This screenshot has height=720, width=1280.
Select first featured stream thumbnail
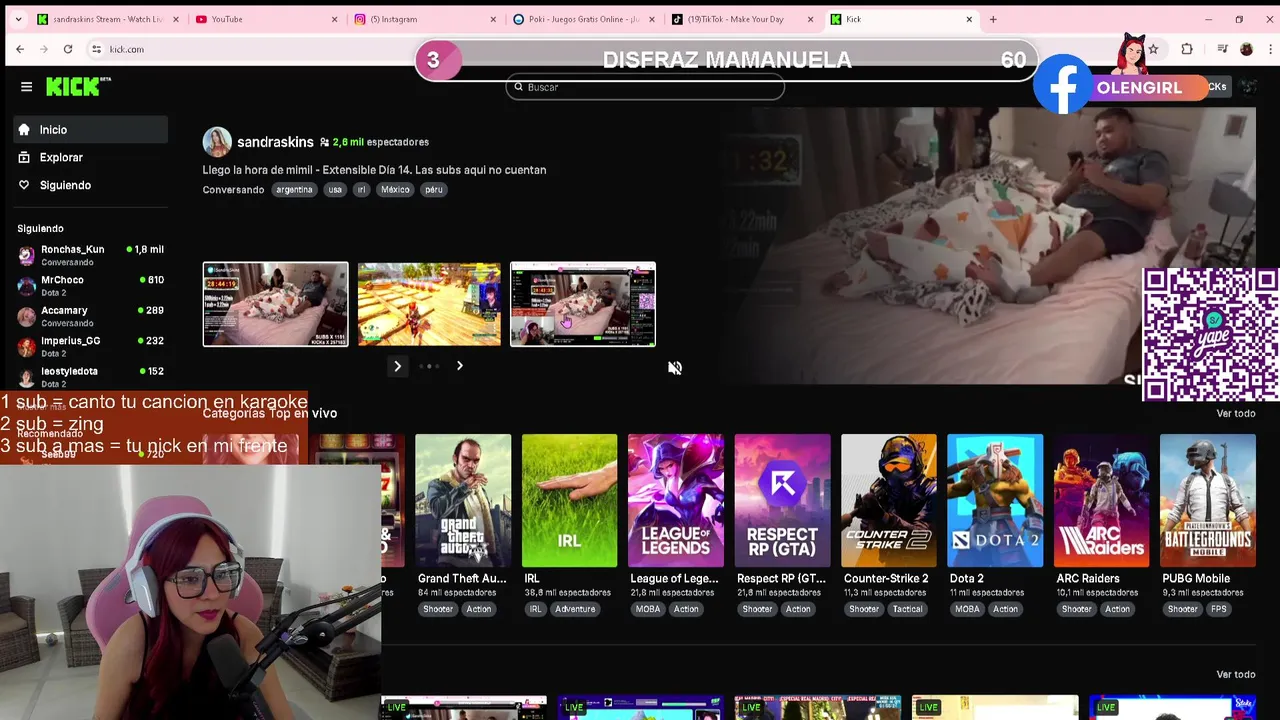275,304
